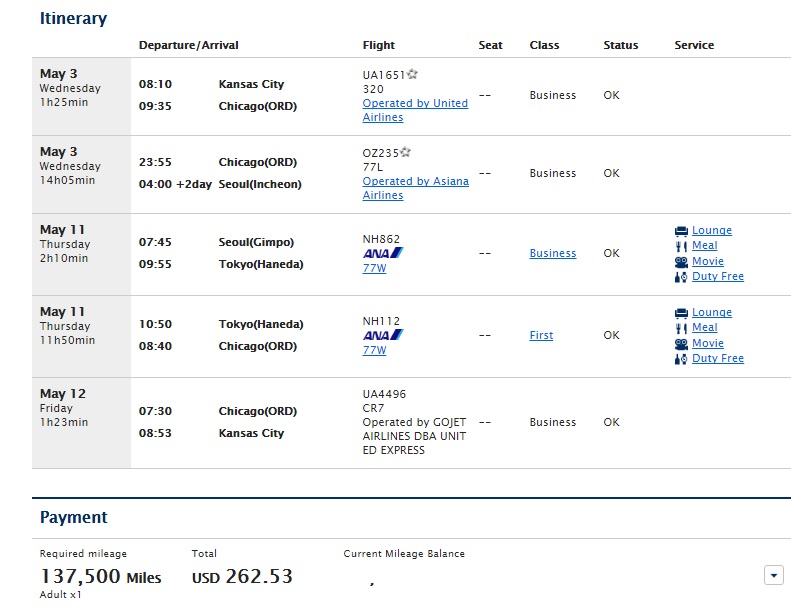The image size is (791, 611).
Task: Click the Meal fork-knife icon for NH112
Action: pos(681,328)
